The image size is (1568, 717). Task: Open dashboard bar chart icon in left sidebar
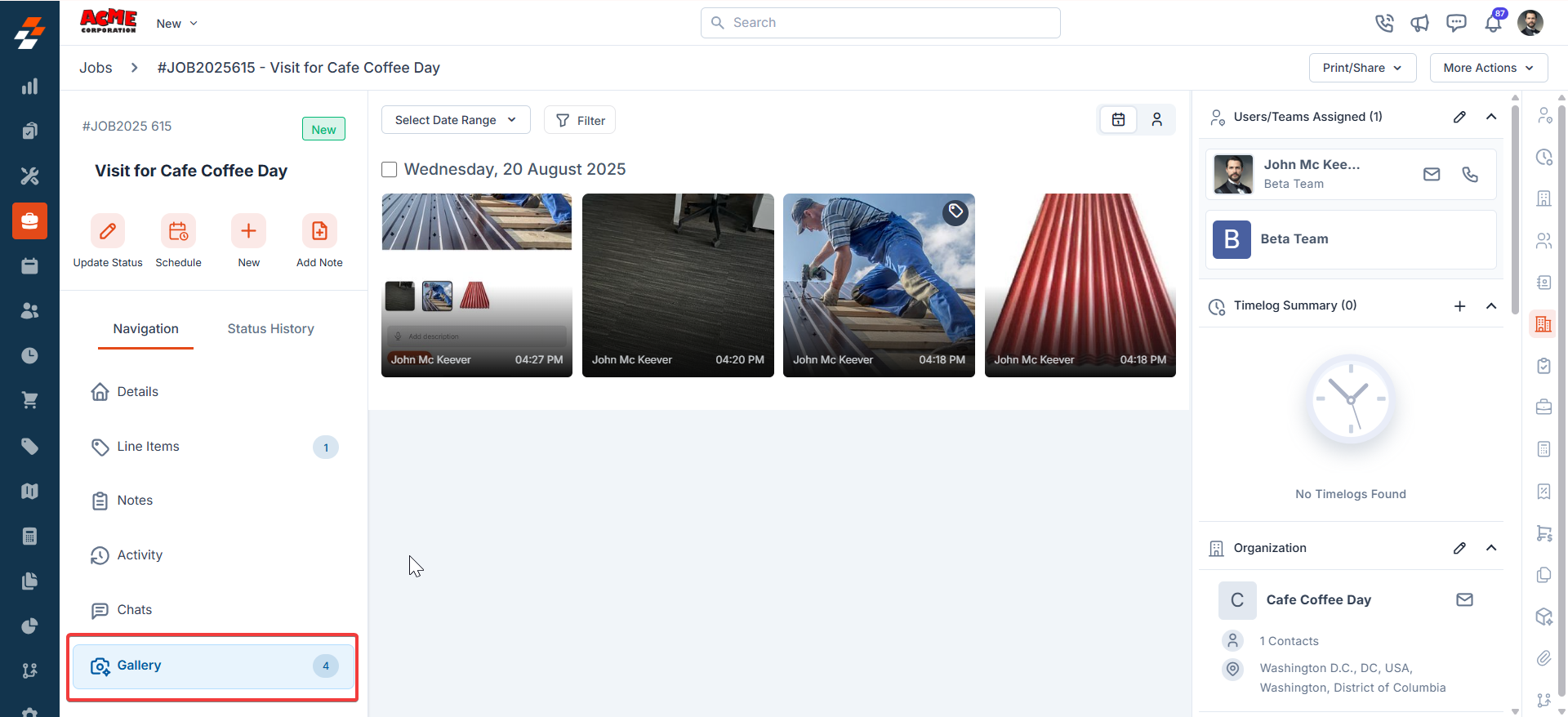[29, 87]
